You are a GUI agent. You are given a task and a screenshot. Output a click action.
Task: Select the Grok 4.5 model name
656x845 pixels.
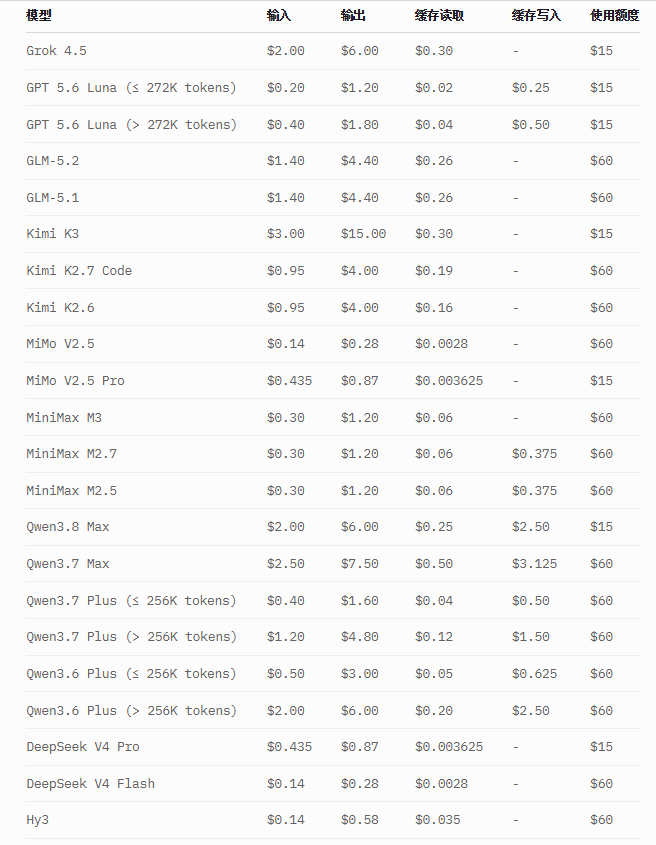click(56, 51)
